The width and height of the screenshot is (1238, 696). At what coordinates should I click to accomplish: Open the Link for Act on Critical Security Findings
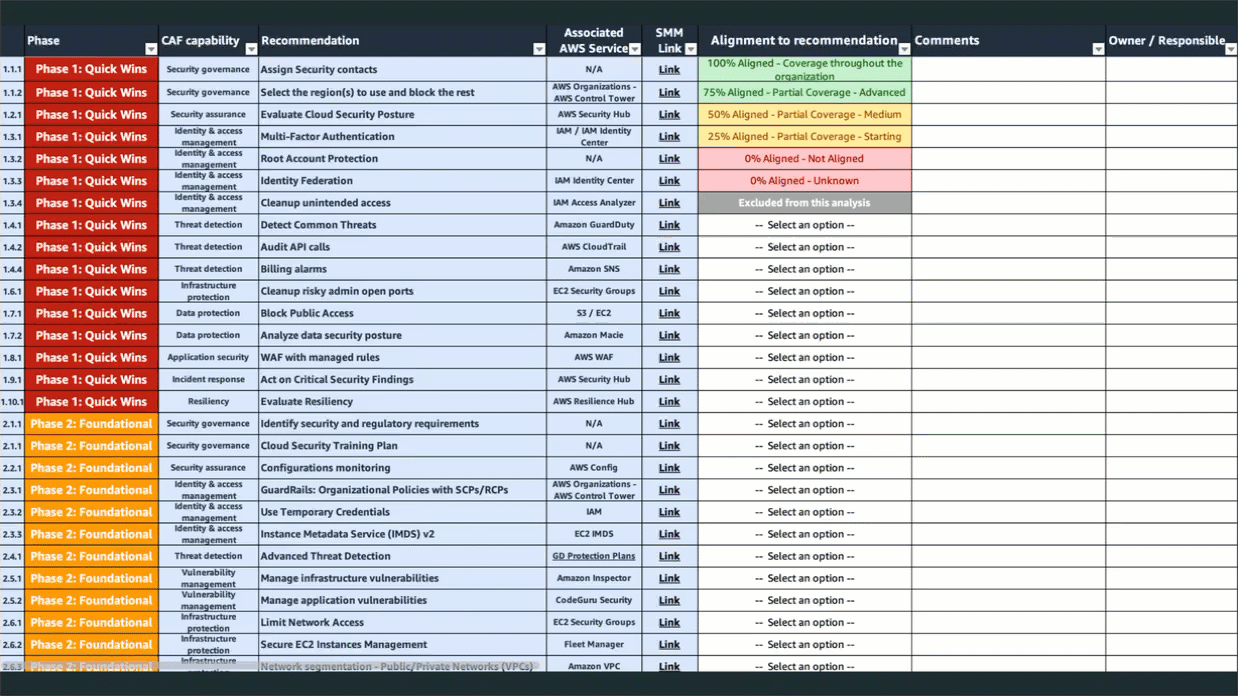tap(669, 379)
